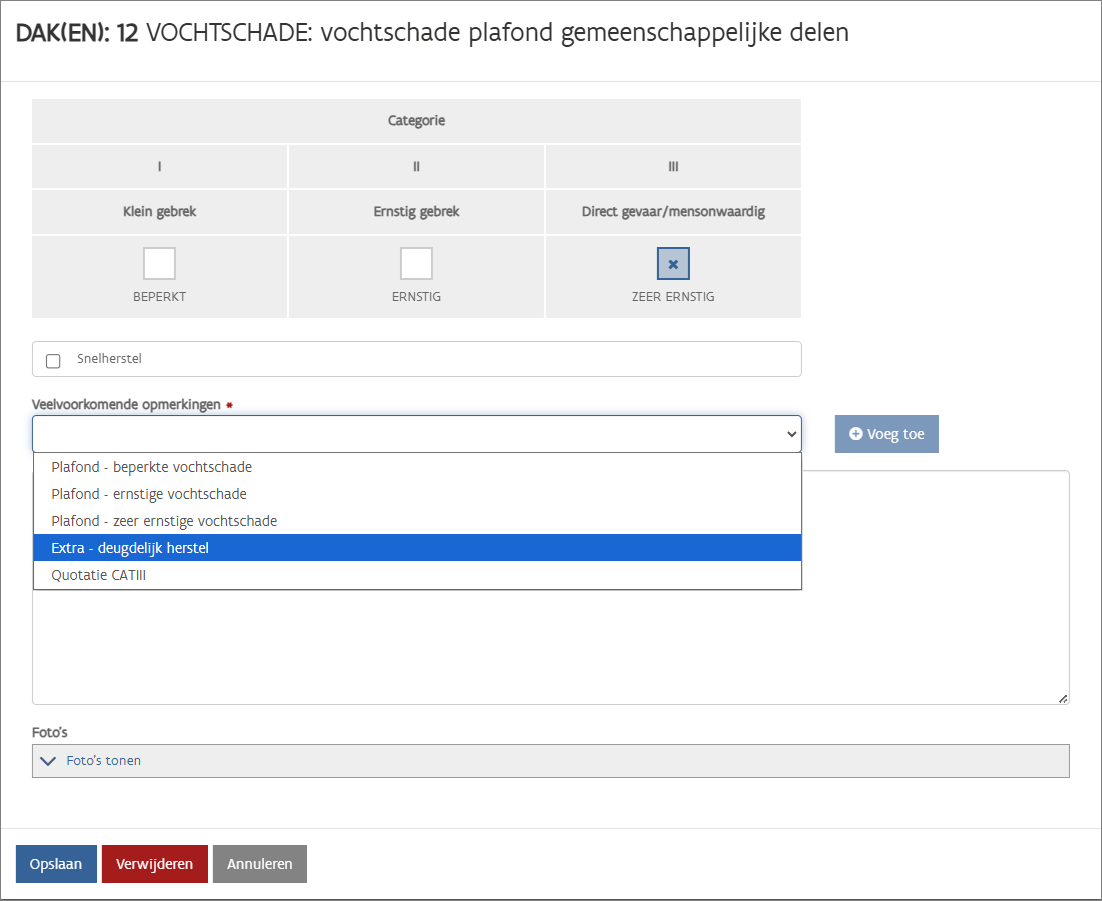This screenshot has width=1102, height=901.
Task: Pick 'Plafond - zeer ernstige vochtschade' option
Action: point(164,521)
